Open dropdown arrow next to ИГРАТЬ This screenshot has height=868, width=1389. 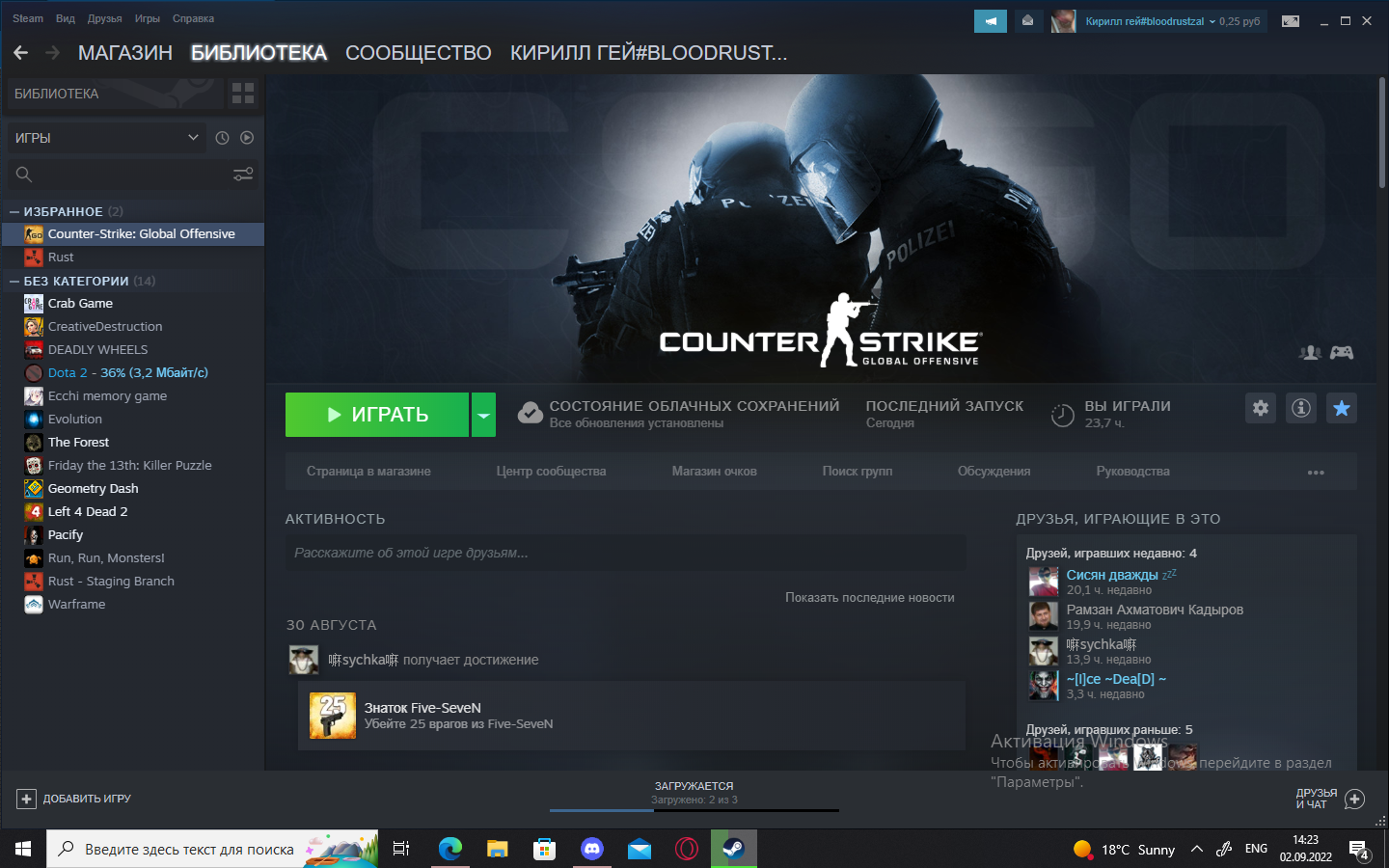pyautogui.click(x=483, y=415)
